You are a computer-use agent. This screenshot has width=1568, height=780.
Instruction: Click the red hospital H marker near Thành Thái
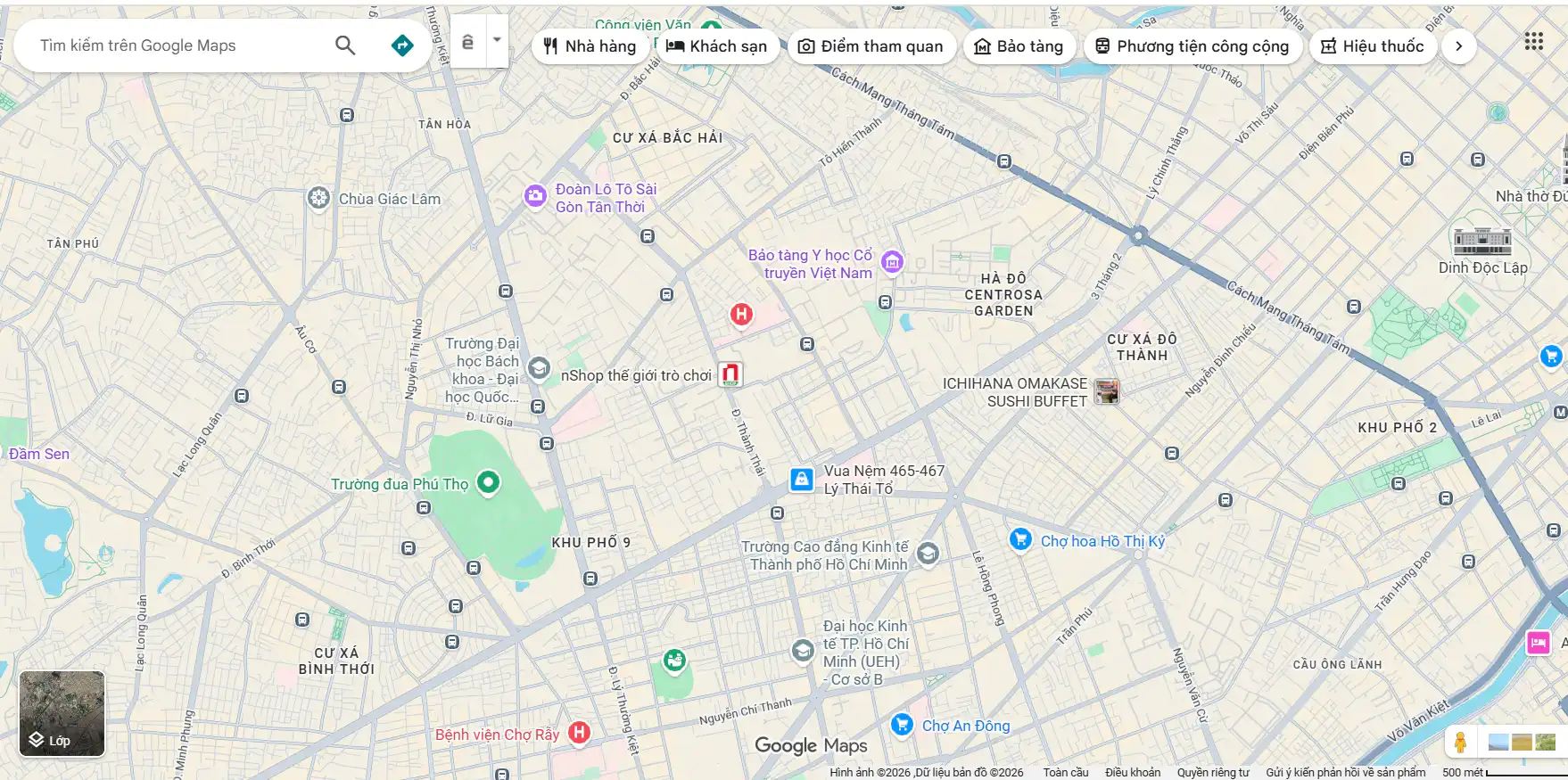[x=741, y=314]
